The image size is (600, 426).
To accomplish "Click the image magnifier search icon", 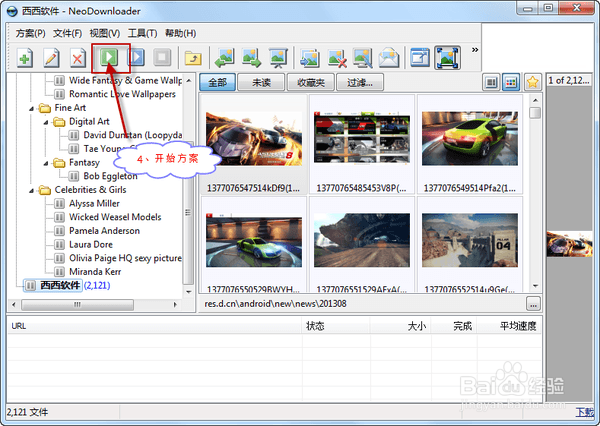I will coord(362,58).
